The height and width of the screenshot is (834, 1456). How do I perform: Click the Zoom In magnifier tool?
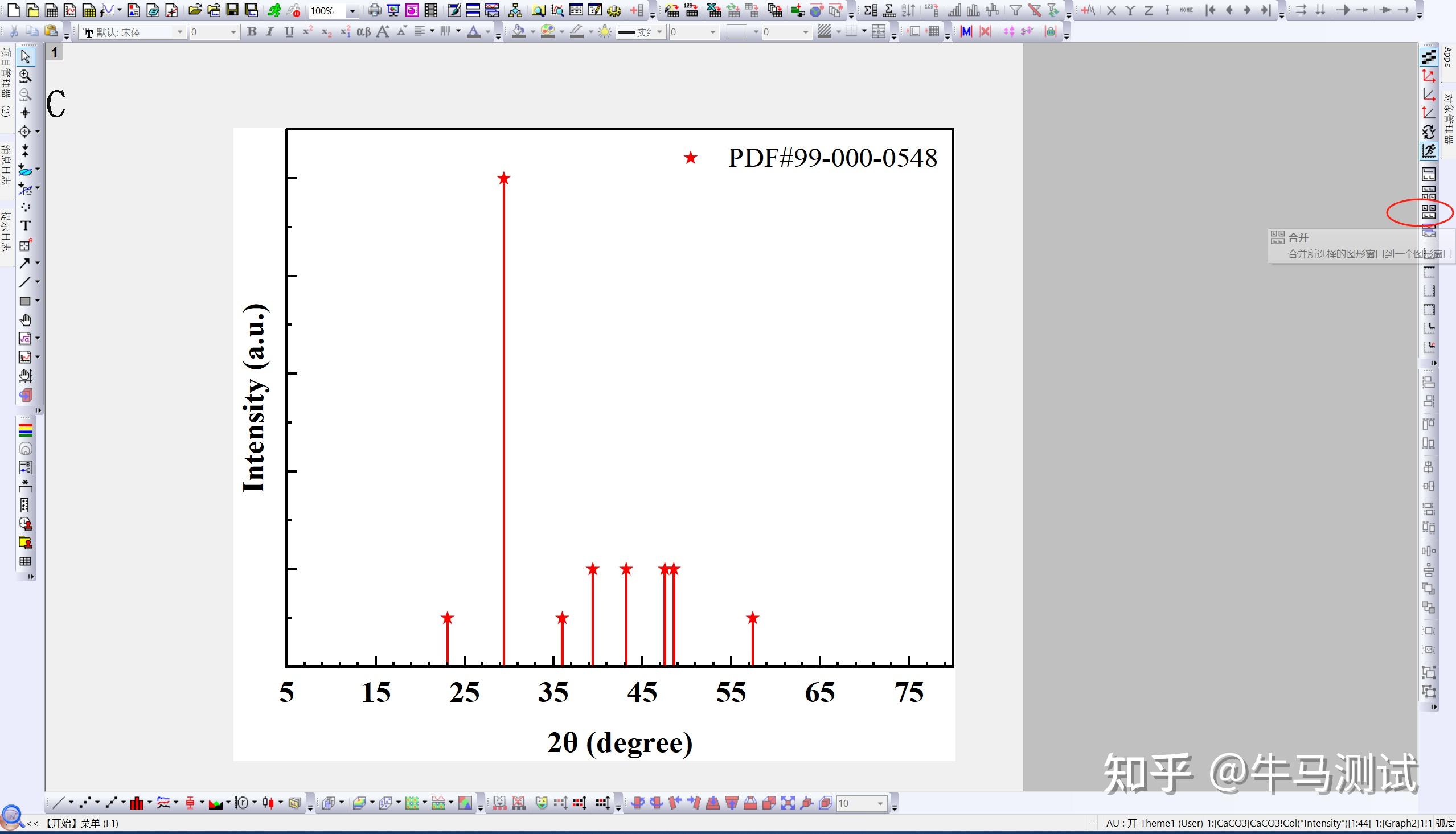coord(24,76)
